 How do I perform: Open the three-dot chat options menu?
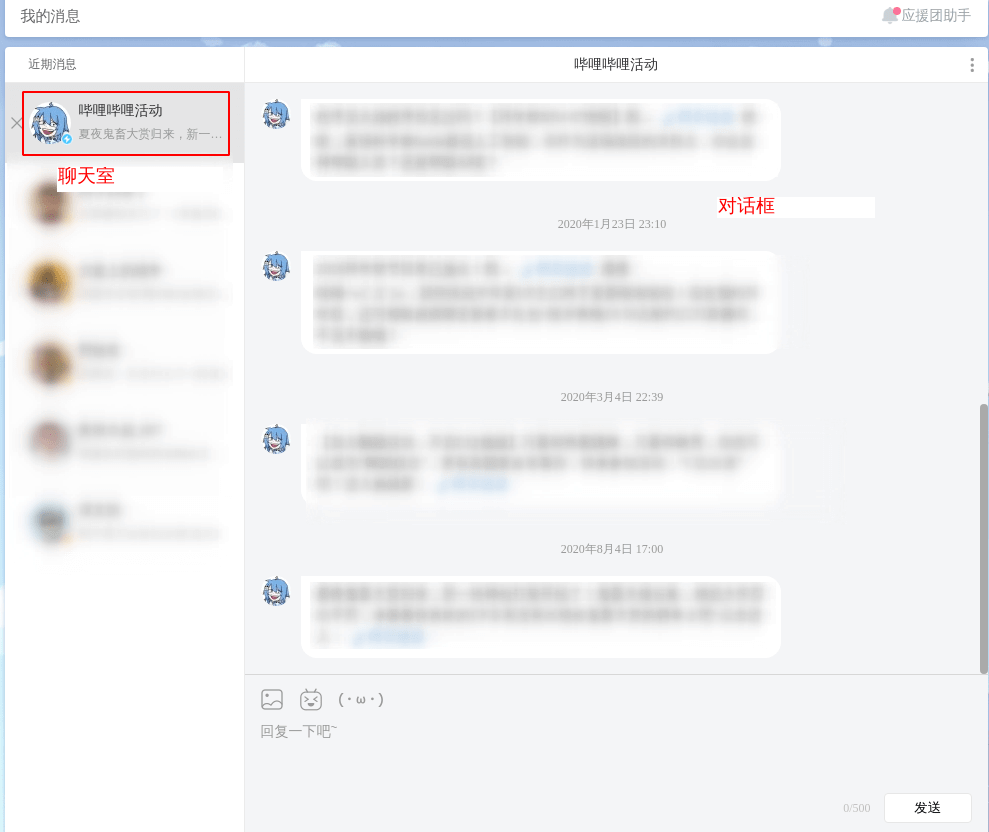[971, 65]
